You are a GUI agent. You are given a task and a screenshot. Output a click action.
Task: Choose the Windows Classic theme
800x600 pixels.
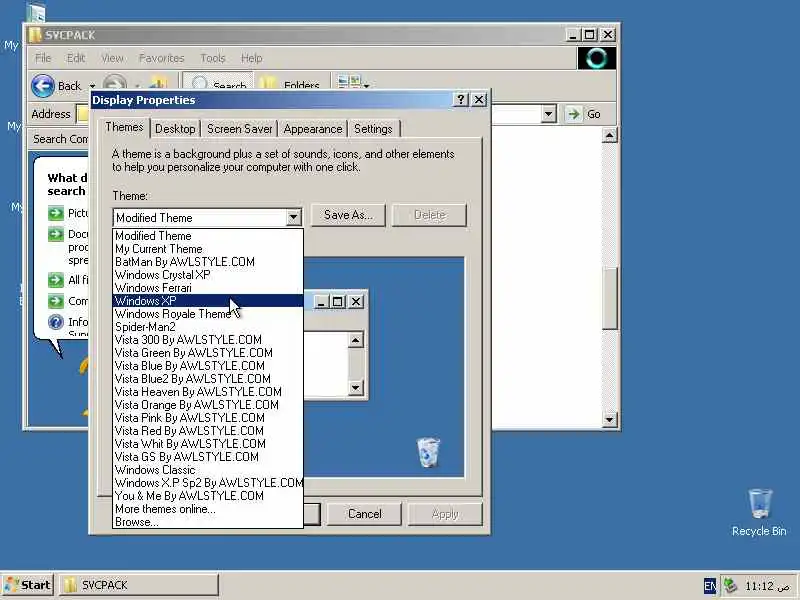click(208, 470)
